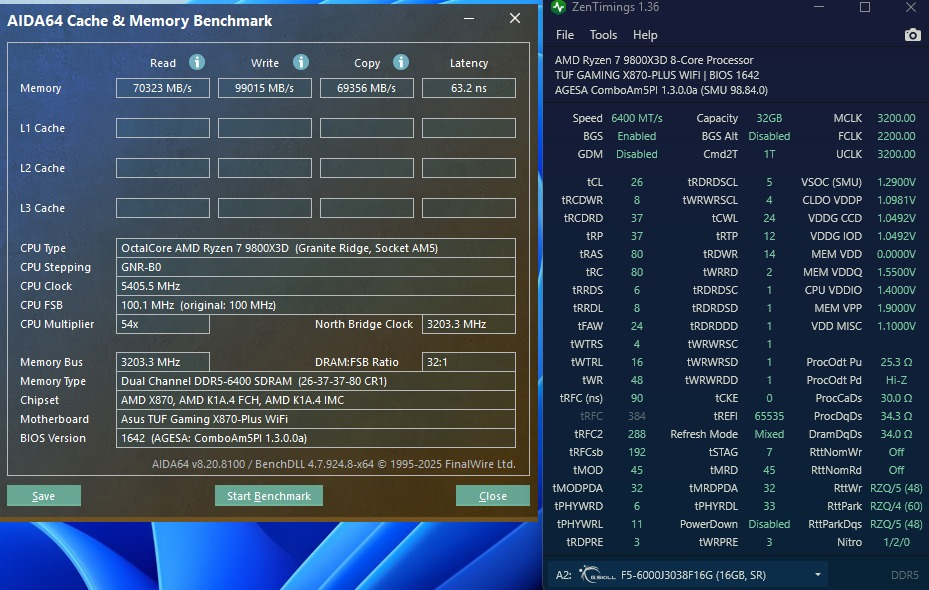929x590 pixels.
Task: Click the tRAS value 80
Action: point(636,254)
